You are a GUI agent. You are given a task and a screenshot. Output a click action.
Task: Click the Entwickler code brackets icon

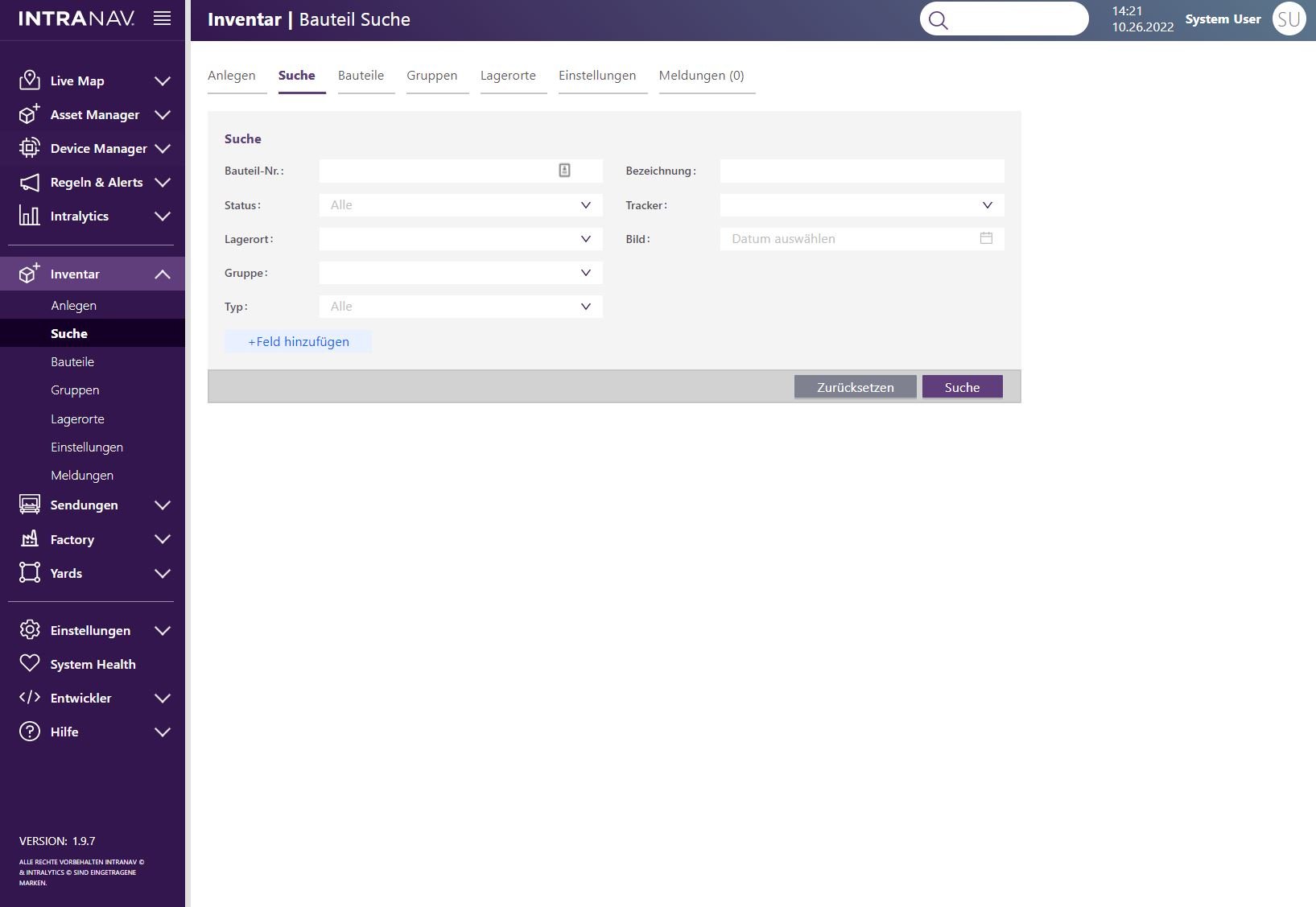click(x=30, y=698)
